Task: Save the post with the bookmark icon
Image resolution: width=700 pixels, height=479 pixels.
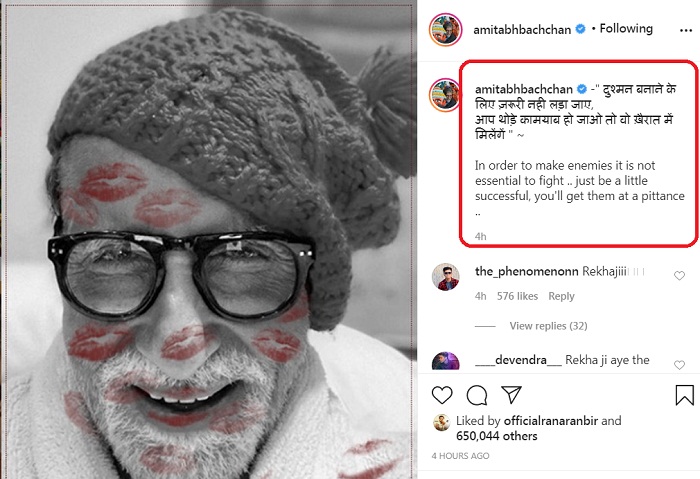Action: point(684,395)
